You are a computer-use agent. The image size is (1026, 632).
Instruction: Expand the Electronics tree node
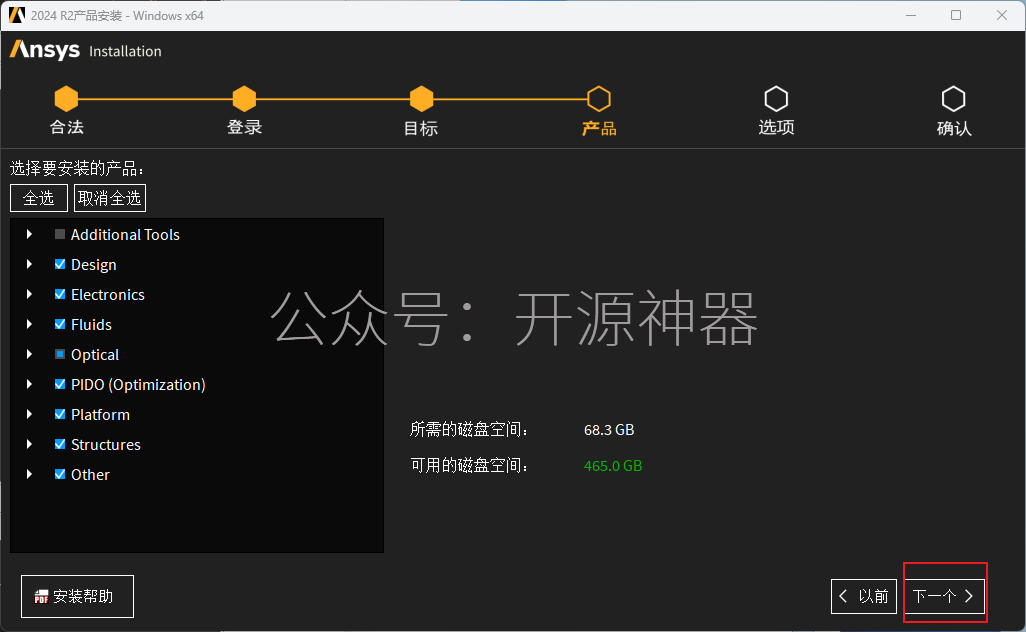point(29,294)
